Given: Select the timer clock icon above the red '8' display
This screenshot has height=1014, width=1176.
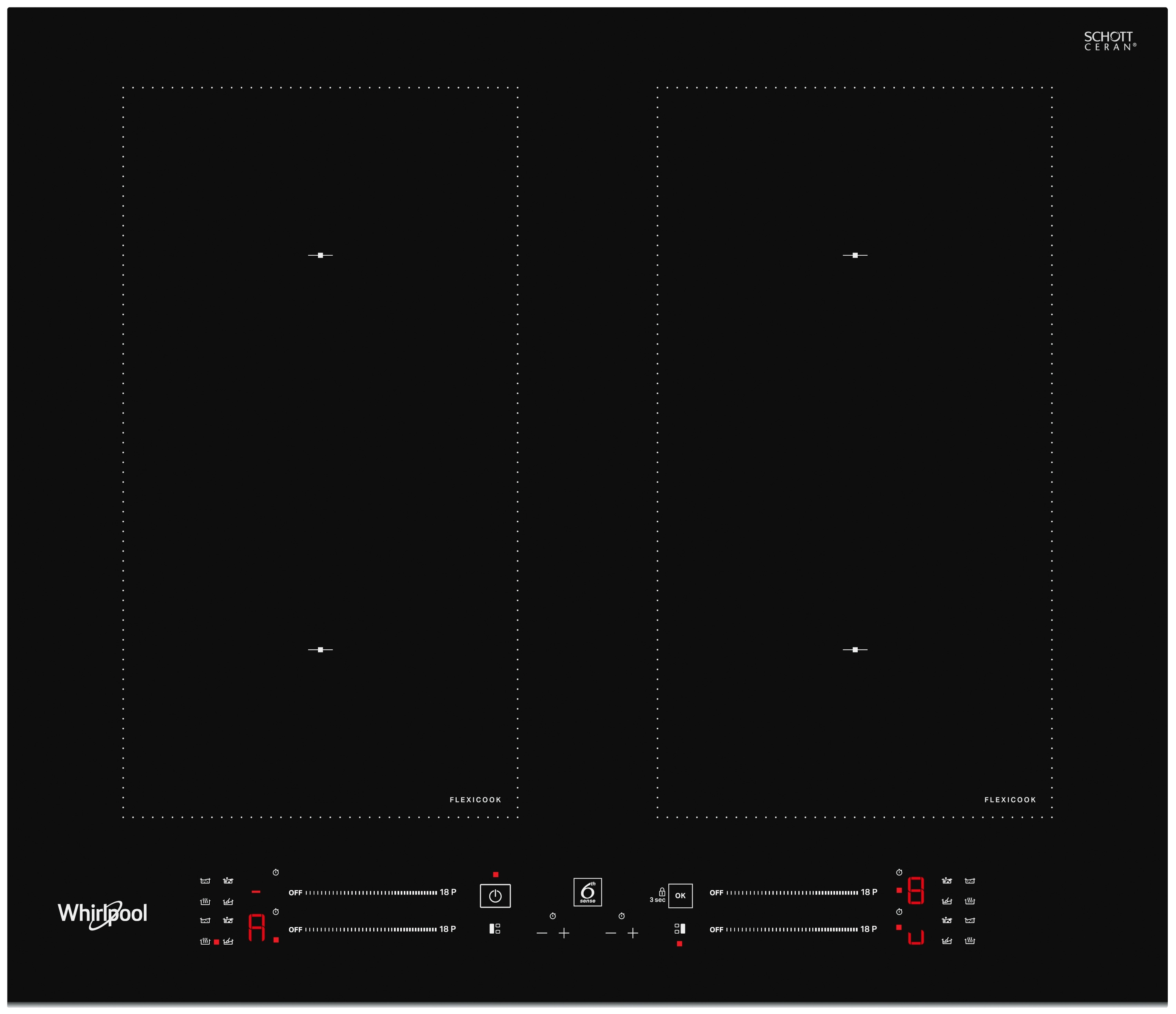Looking at the screenshot, I should [x=899, y=872].
